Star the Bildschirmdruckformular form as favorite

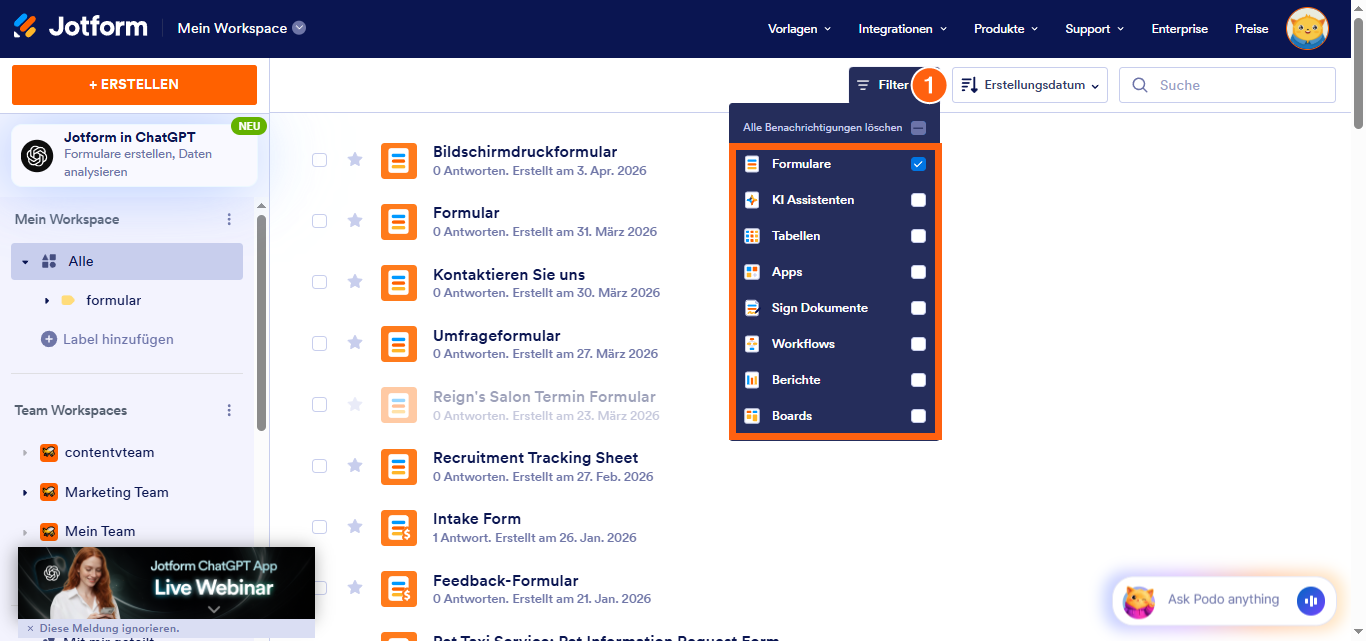(354, 159)
